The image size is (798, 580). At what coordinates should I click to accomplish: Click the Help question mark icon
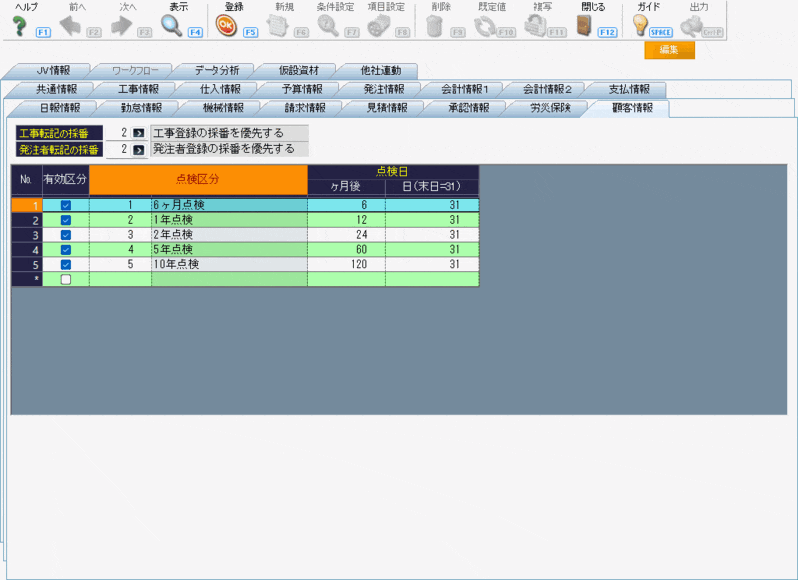point(18,26)
